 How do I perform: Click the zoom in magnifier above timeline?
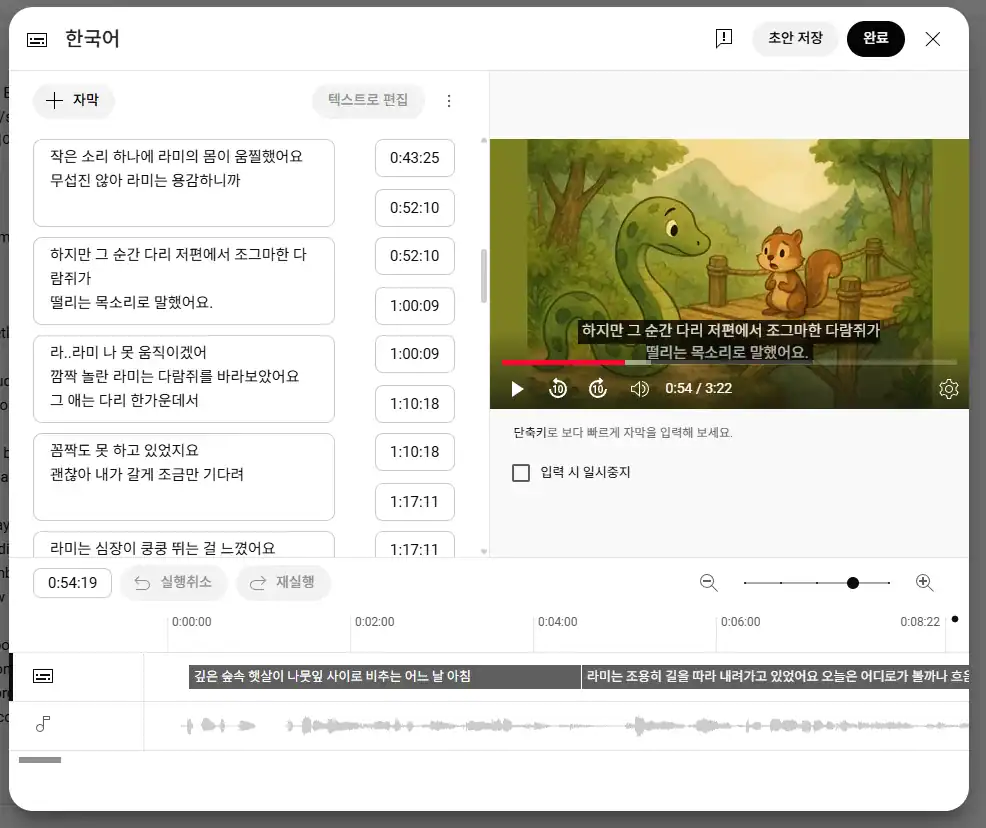tap(925, 582)
